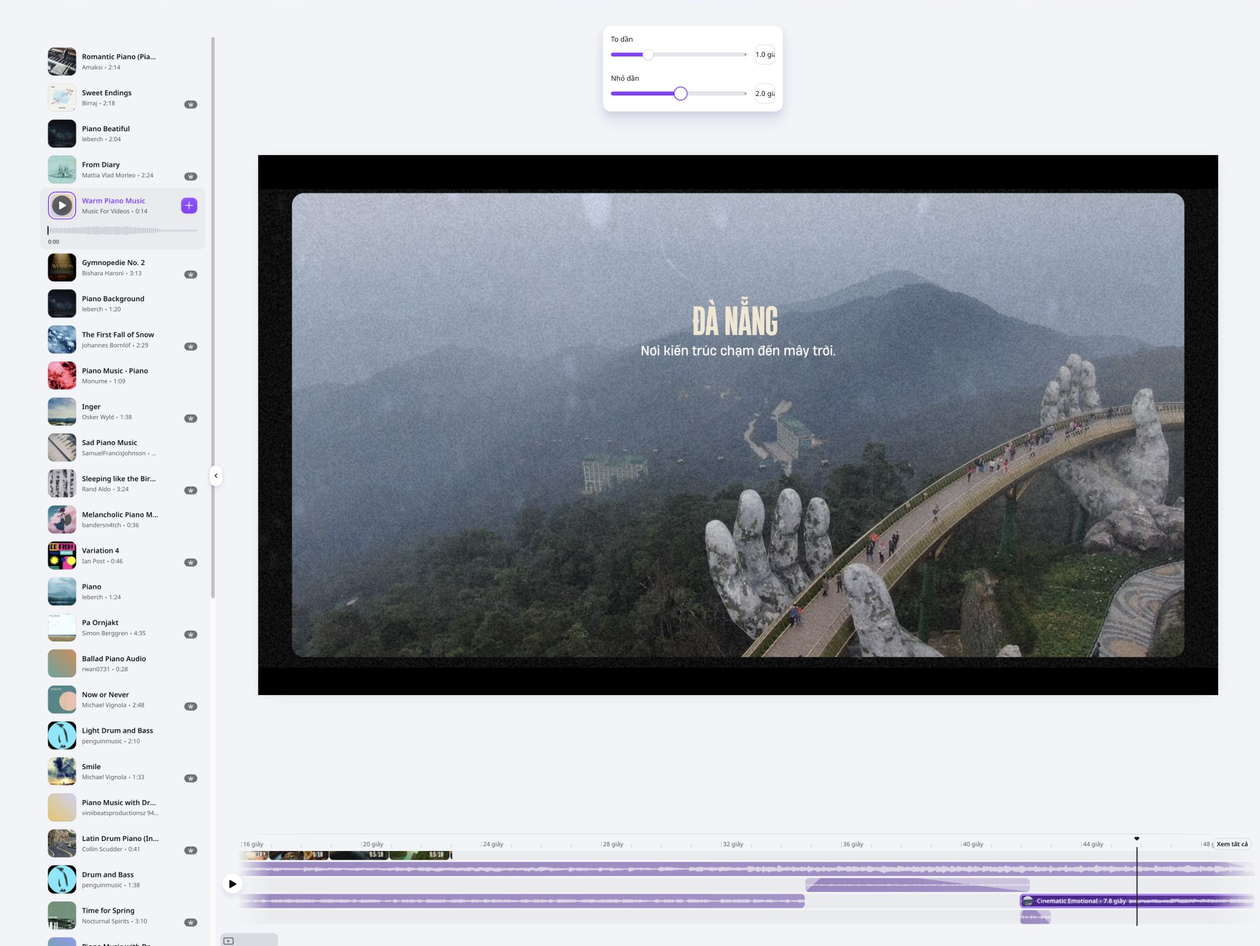Click the To dần fade-in slider handle
The image size is (1260, 946).
[647, 54]
